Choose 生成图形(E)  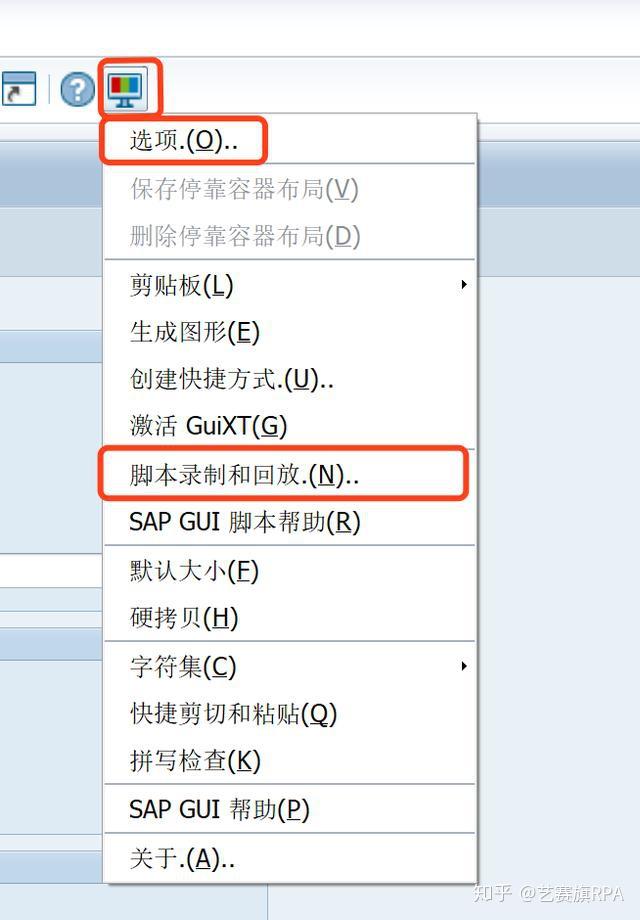290,332
